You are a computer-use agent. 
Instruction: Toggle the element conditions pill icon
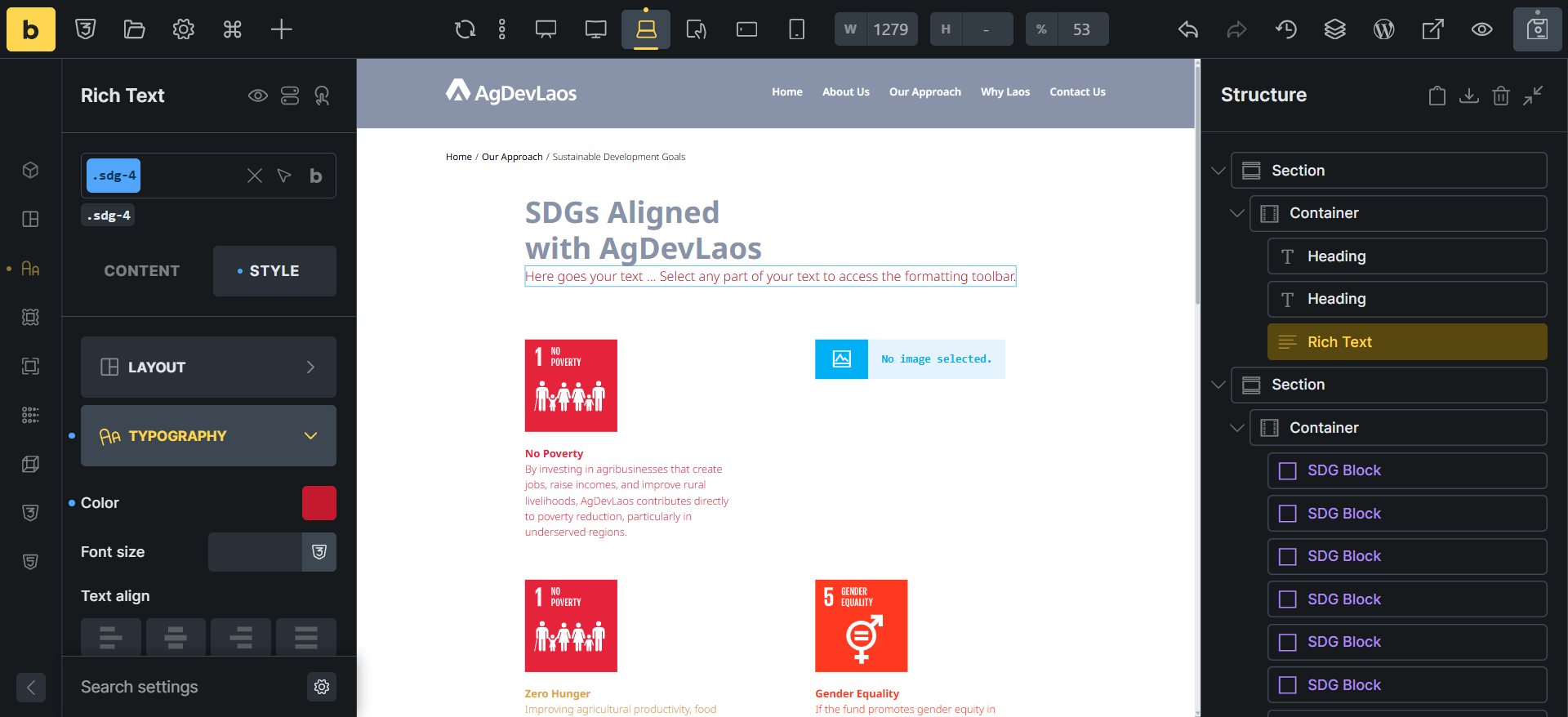coord(290,96)
